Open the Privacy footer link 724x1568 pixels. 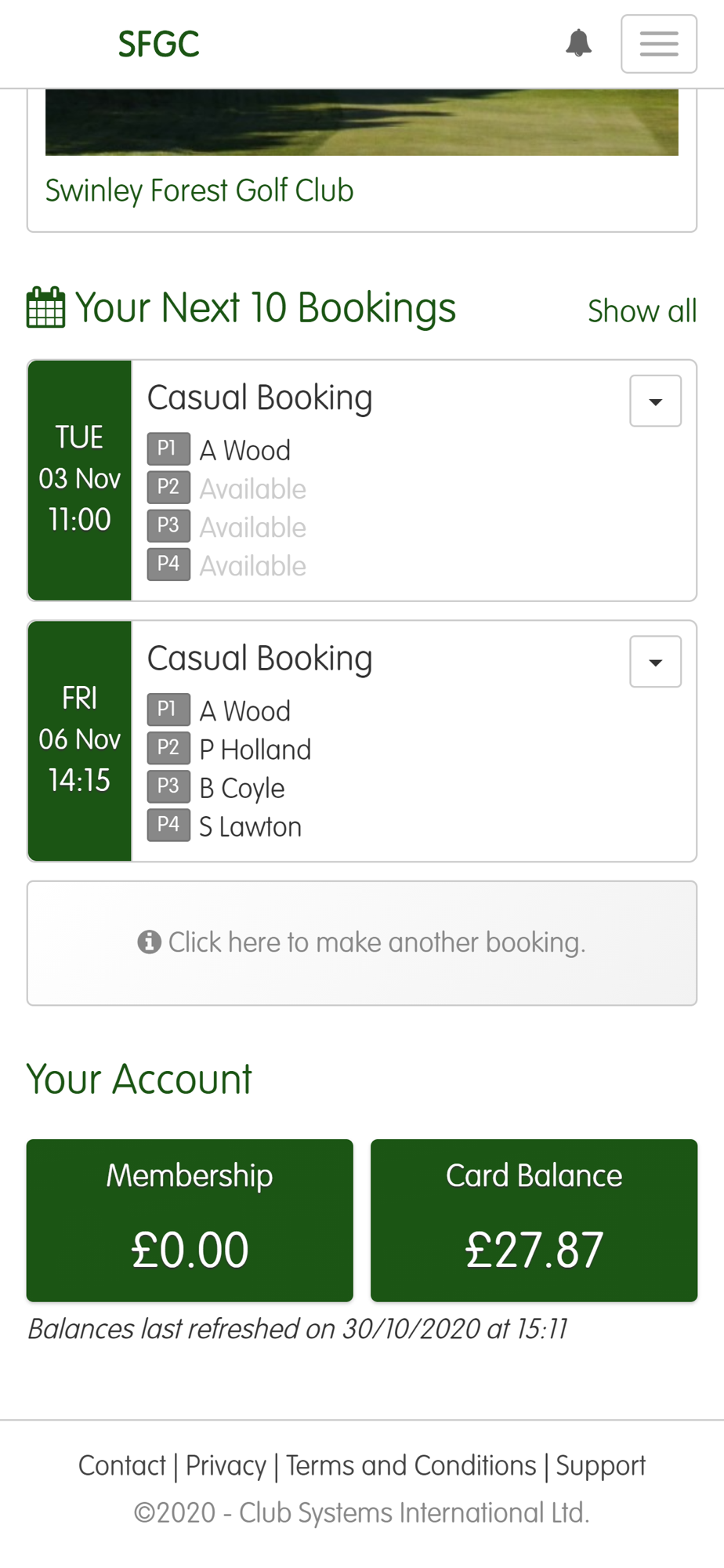226,1465
